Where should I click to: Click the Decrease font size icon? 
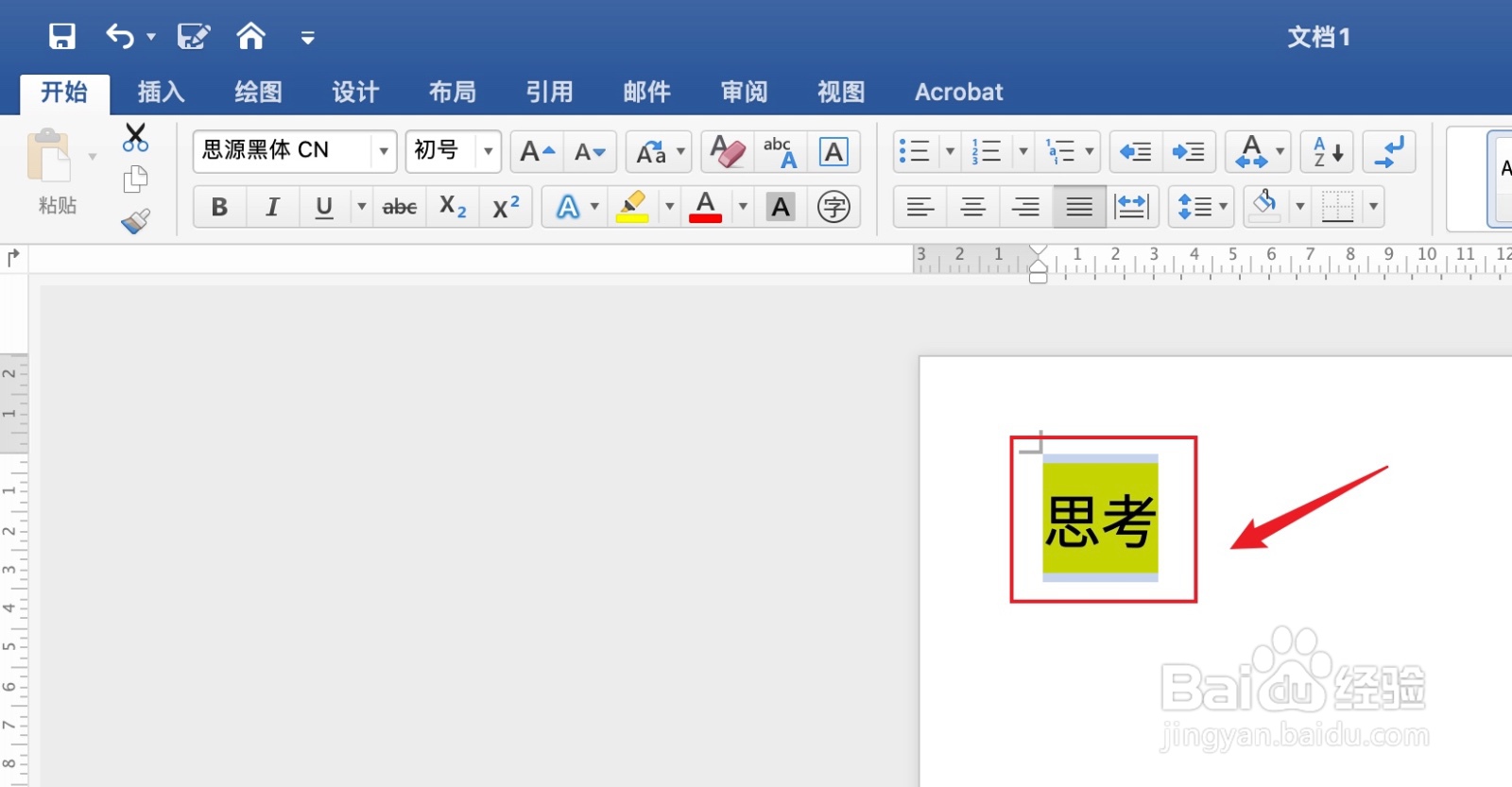[x=590, y=151]
